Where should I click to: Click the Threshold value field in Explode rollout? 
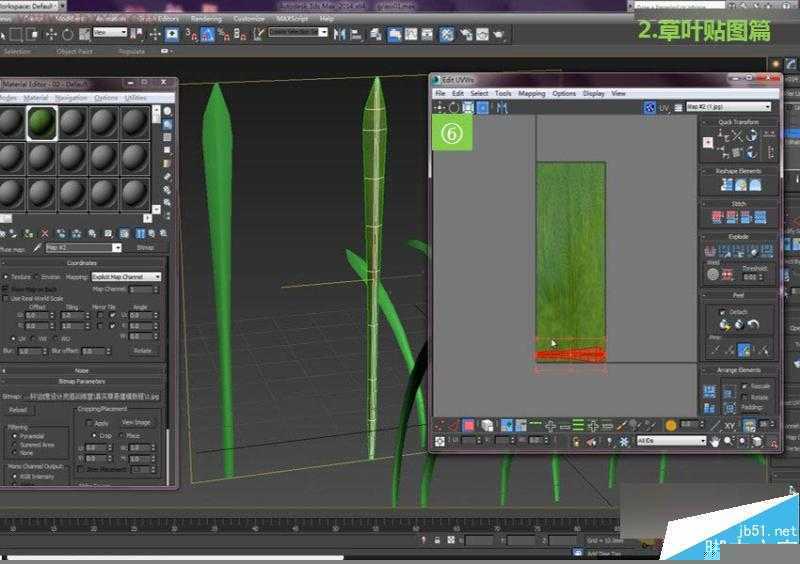point(752,276)
